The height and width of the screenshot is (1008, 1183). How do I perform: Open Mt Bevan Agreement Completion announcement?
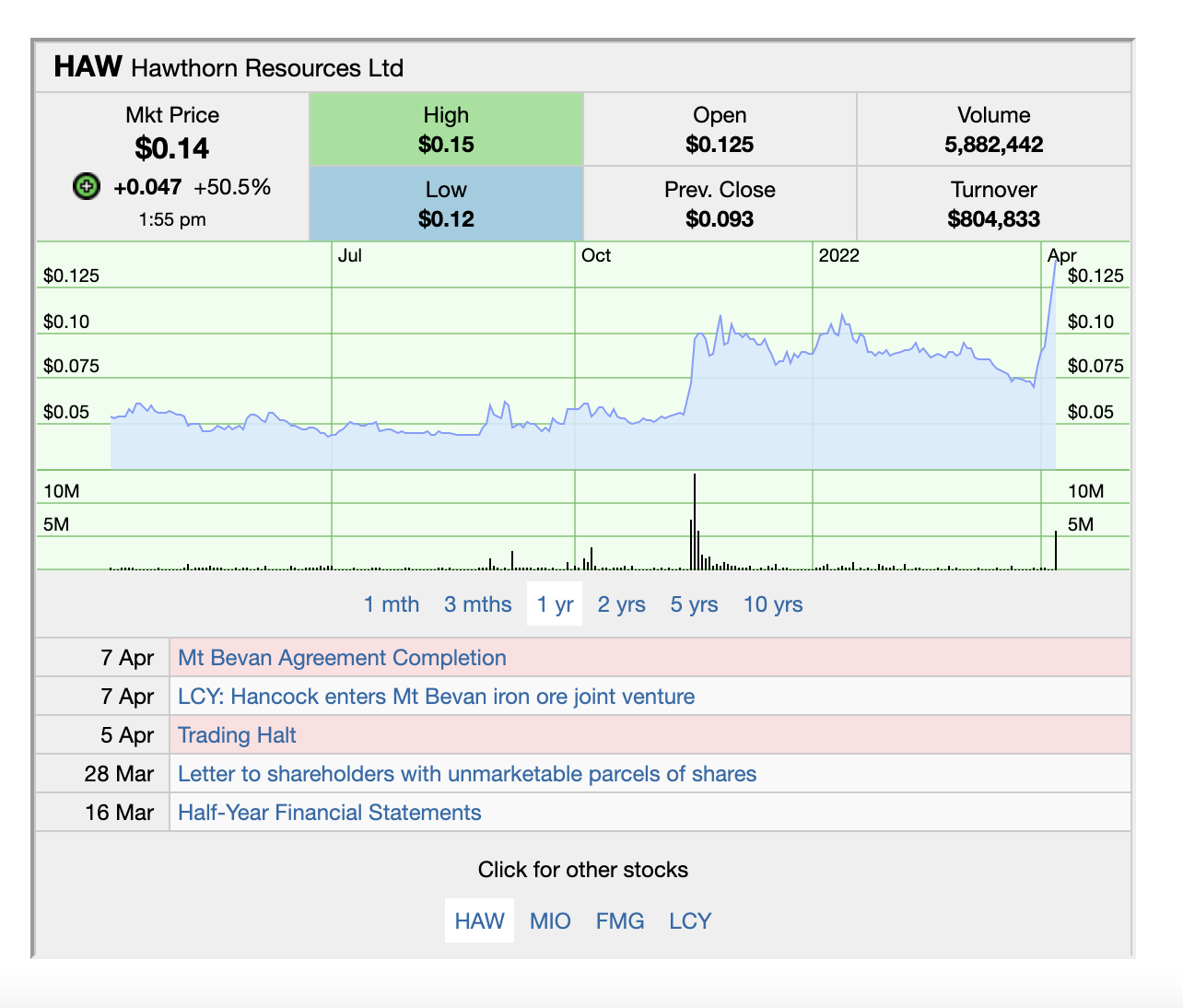point(342,658)
